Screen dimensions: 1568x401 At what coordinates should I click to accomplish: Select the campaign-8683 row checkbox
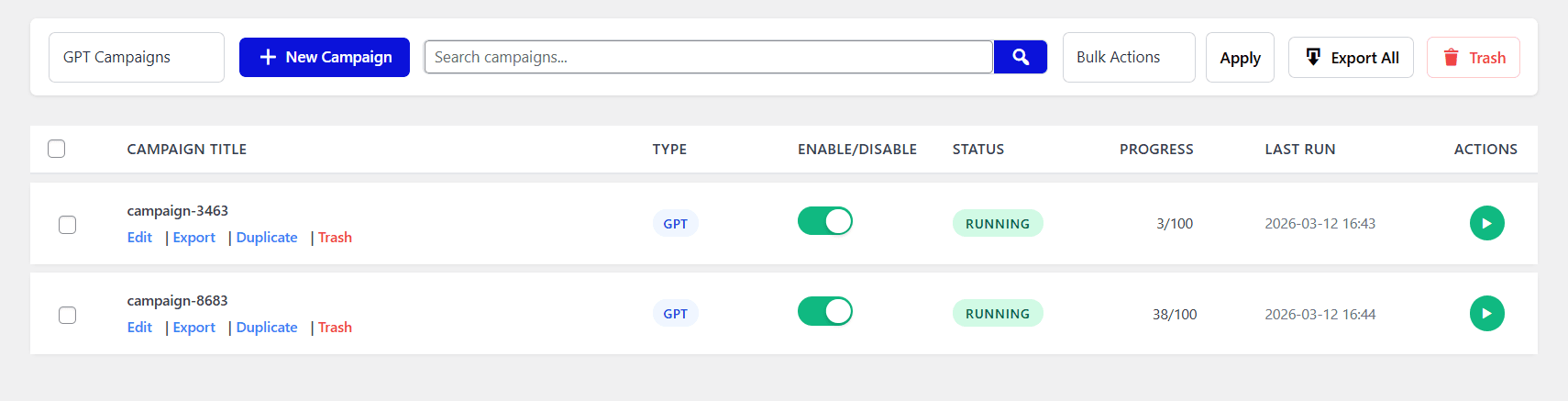[68, 315]
